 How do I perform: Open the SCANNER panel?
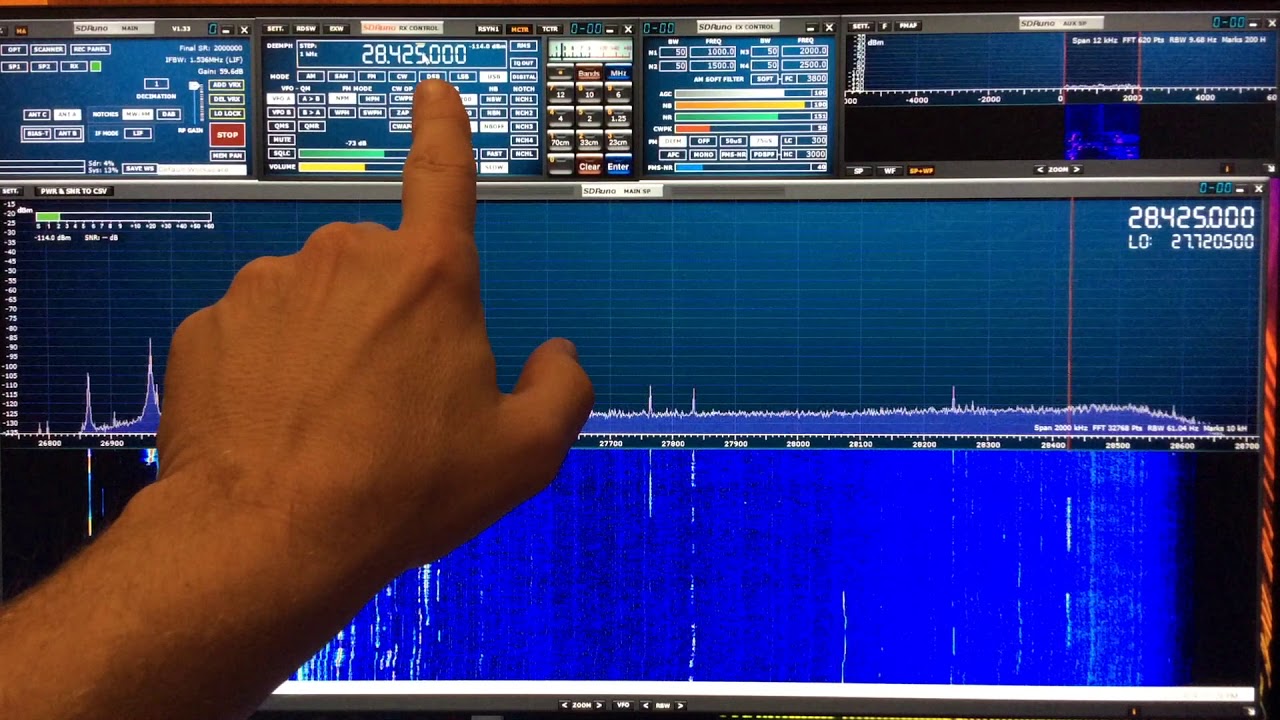tap(48, 50)
